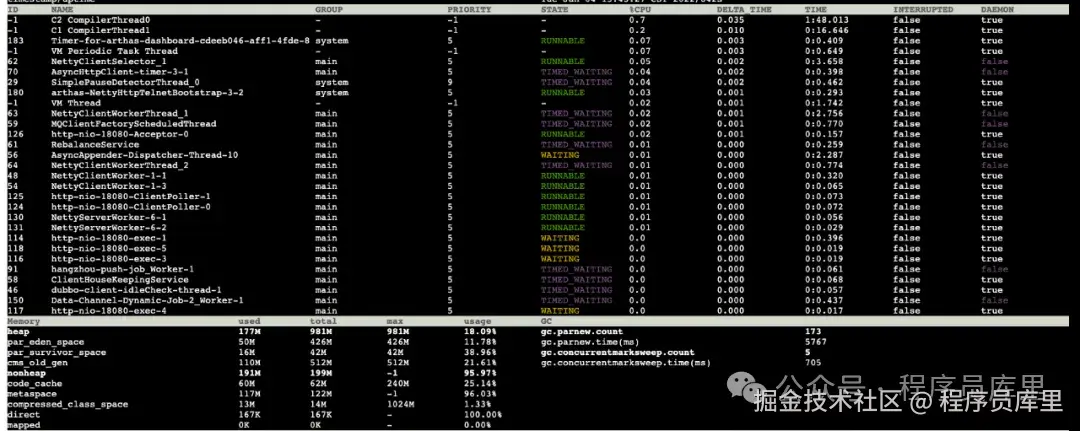Click the gc.concurrentmarksweep.count label
Screen dimensions: 1080x431
point(619,352)
